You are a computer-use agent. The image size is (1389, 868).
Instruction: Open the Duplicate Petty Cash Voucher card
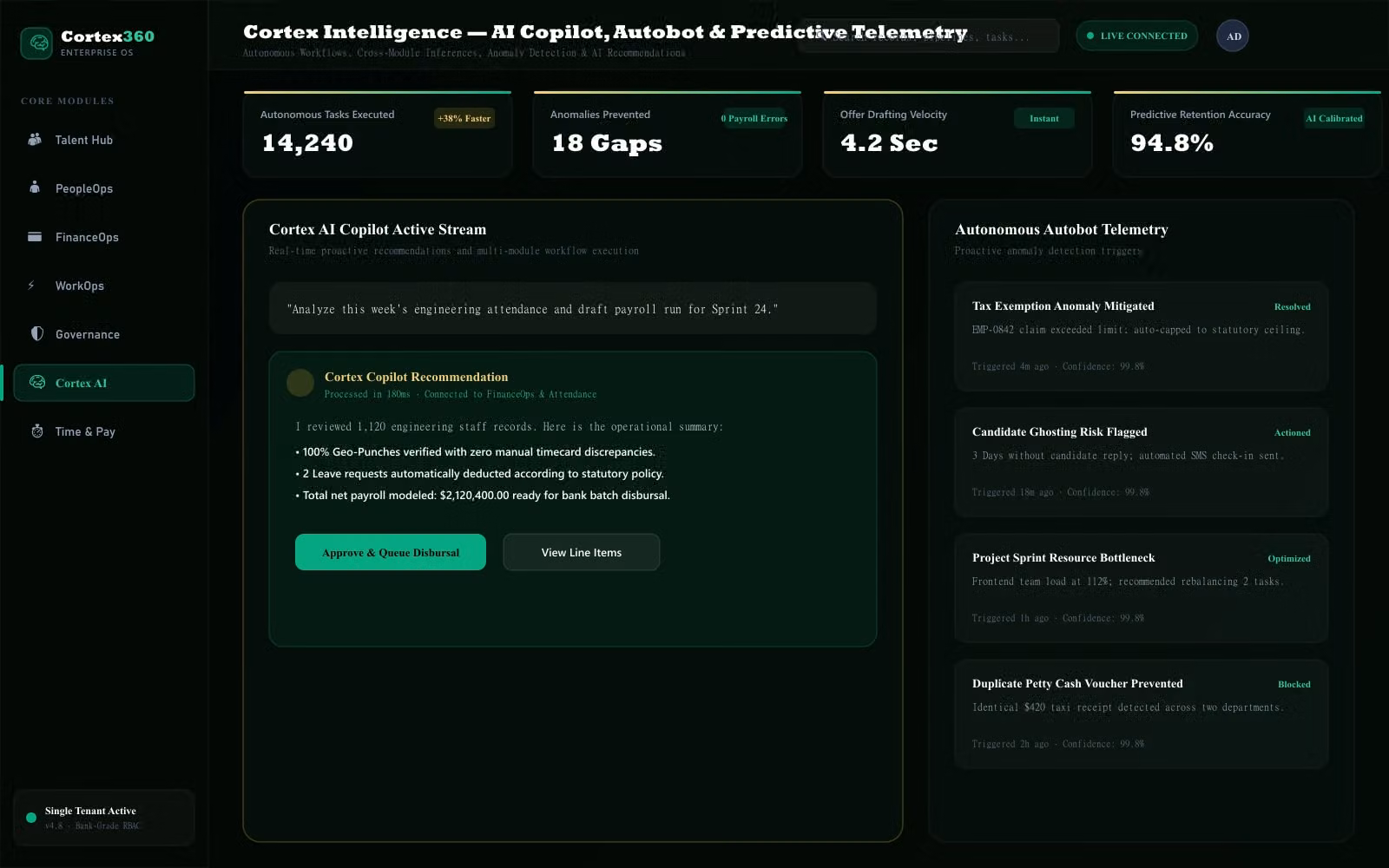click(x=1142, y=713)
